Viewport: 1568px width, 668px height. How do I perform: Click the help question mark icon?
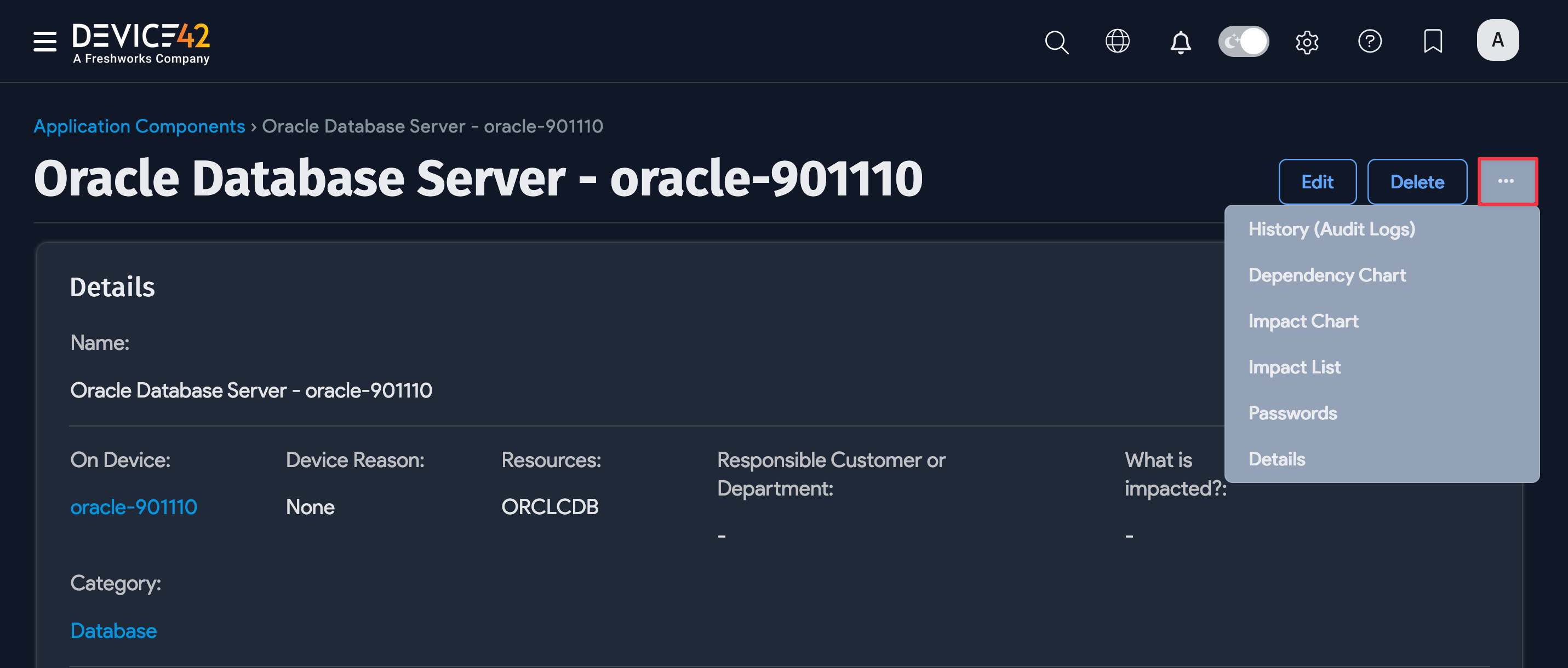(1370, 42)
